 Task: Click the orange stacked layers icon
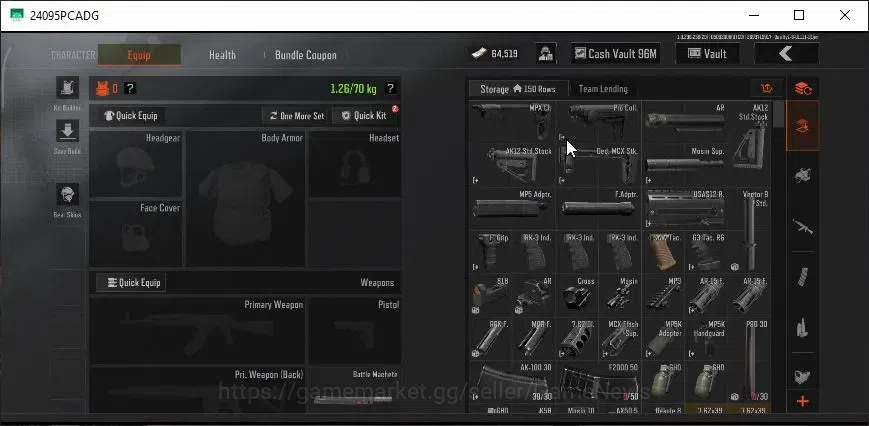(x=802, y=89)
